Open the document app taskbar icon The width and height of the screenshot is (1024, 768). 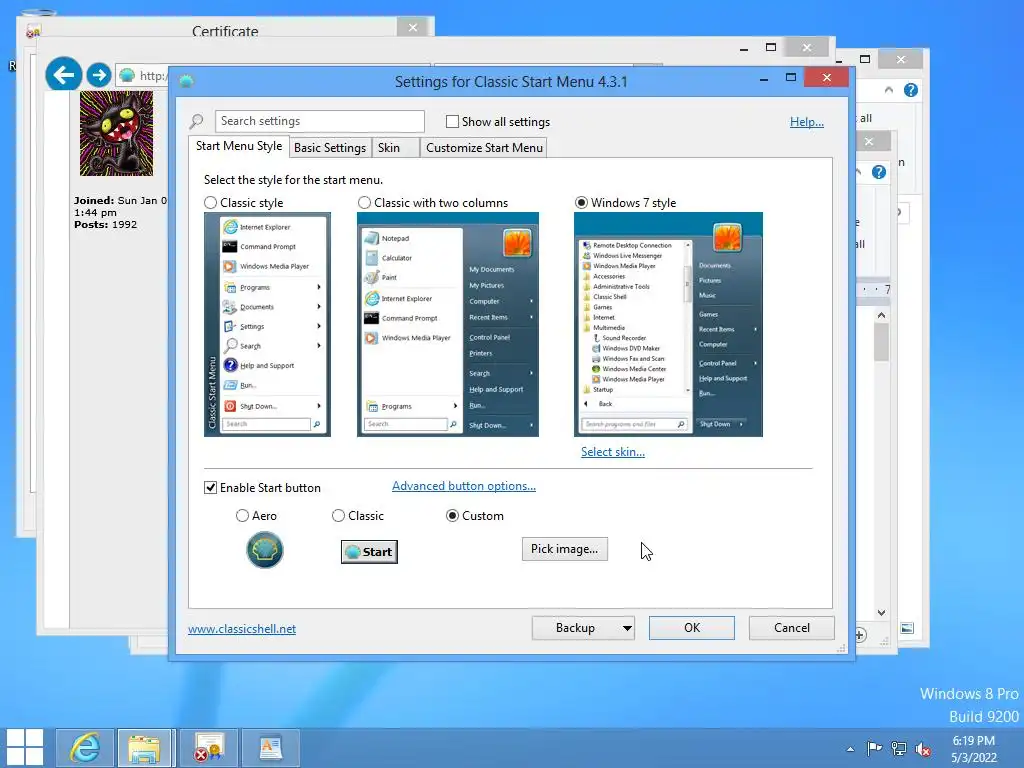point(270,747)
